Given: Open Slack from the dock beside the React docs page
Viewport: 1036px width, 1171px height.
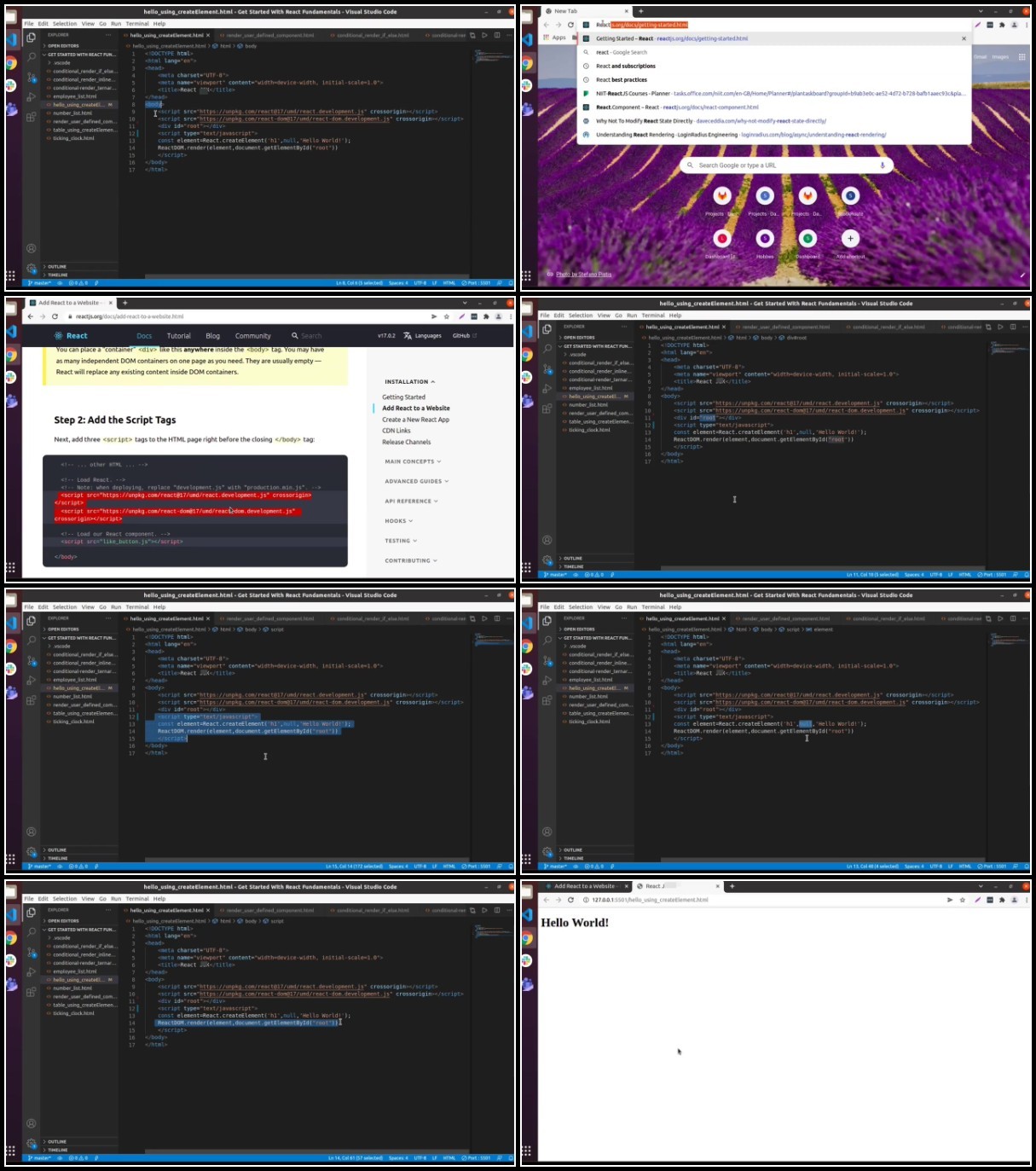Looking at the screenshot, I should tap(12, 377).
